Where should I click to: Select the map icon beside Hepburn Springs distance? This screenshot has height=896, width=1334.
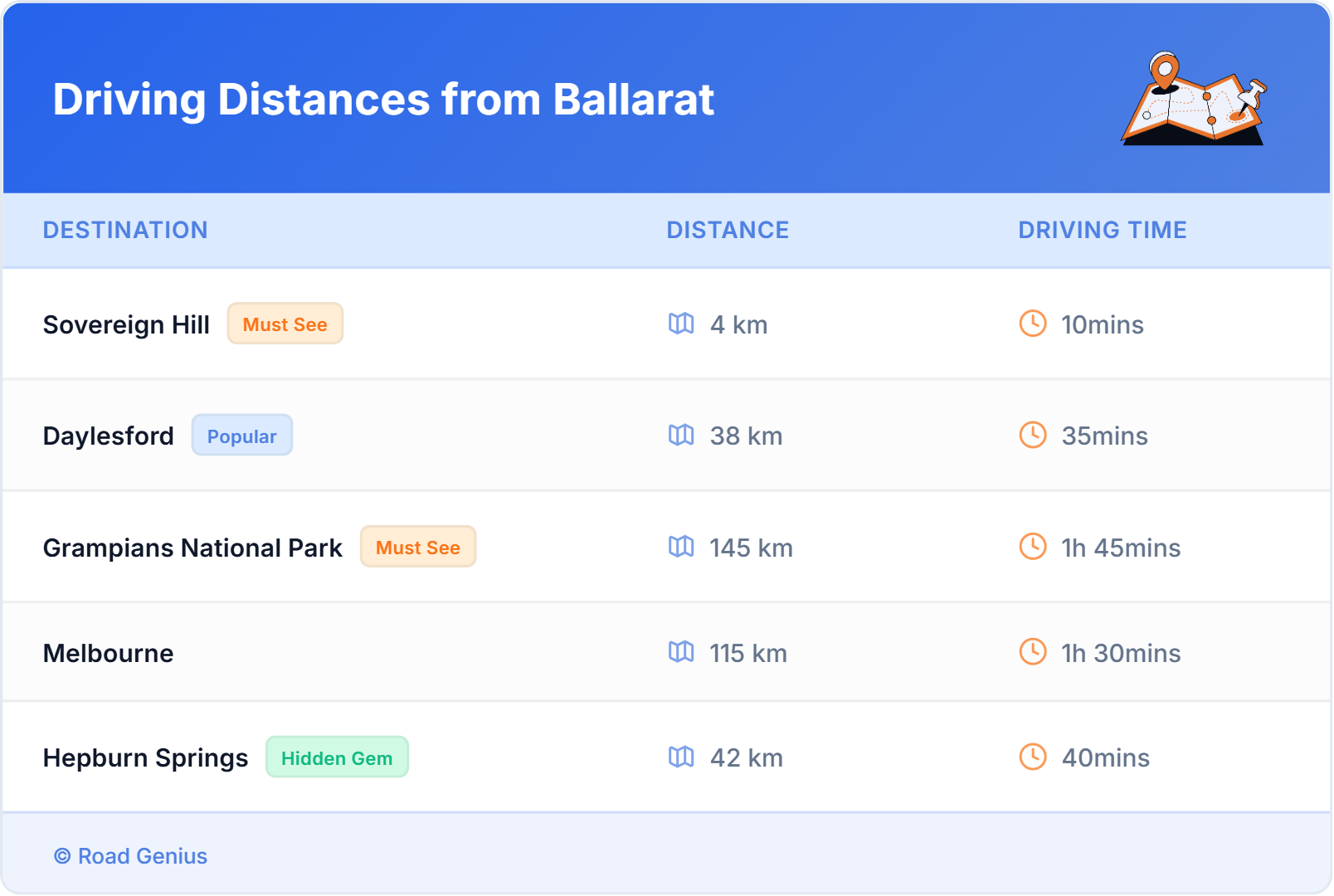(682, 757)
